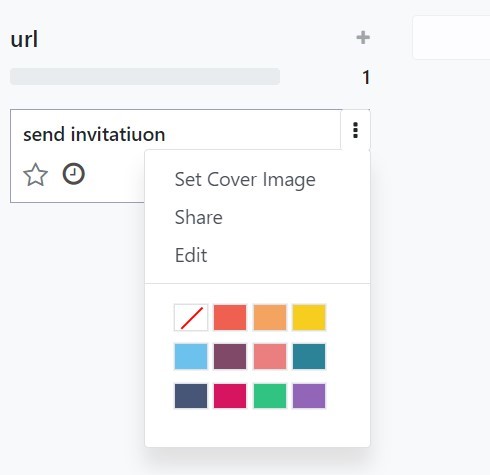The height and width of the screenshot is (475, 490).
Task: Open the three-dot card options menu
Action: point(355,130)
